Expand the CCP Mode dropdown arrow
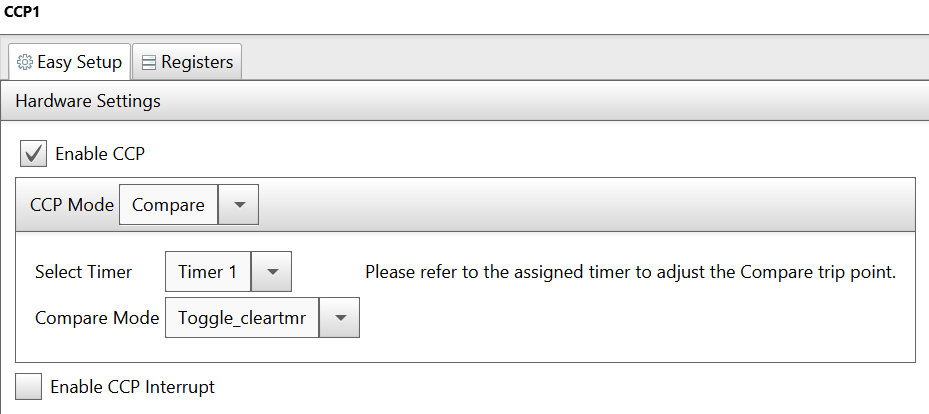The height and width of the screenshot is (414, 929). [239, 205]
